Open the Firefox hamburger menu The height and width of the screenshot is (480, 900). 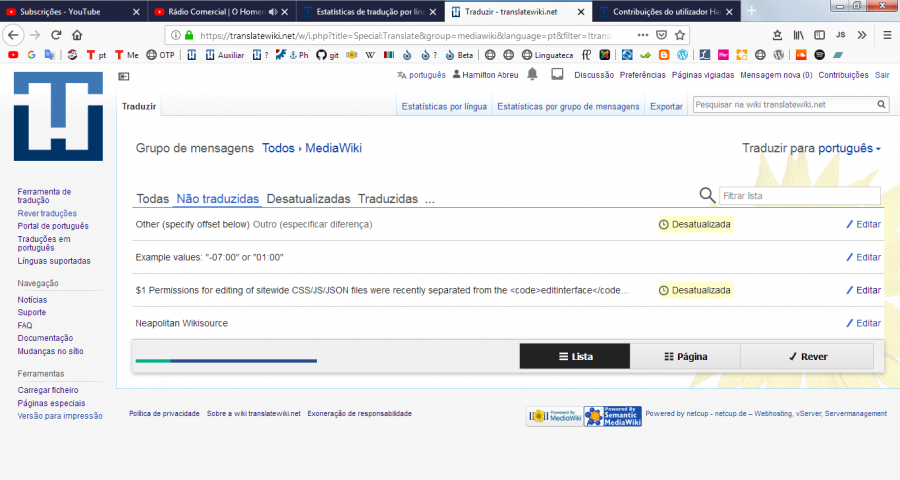point(887,35)
